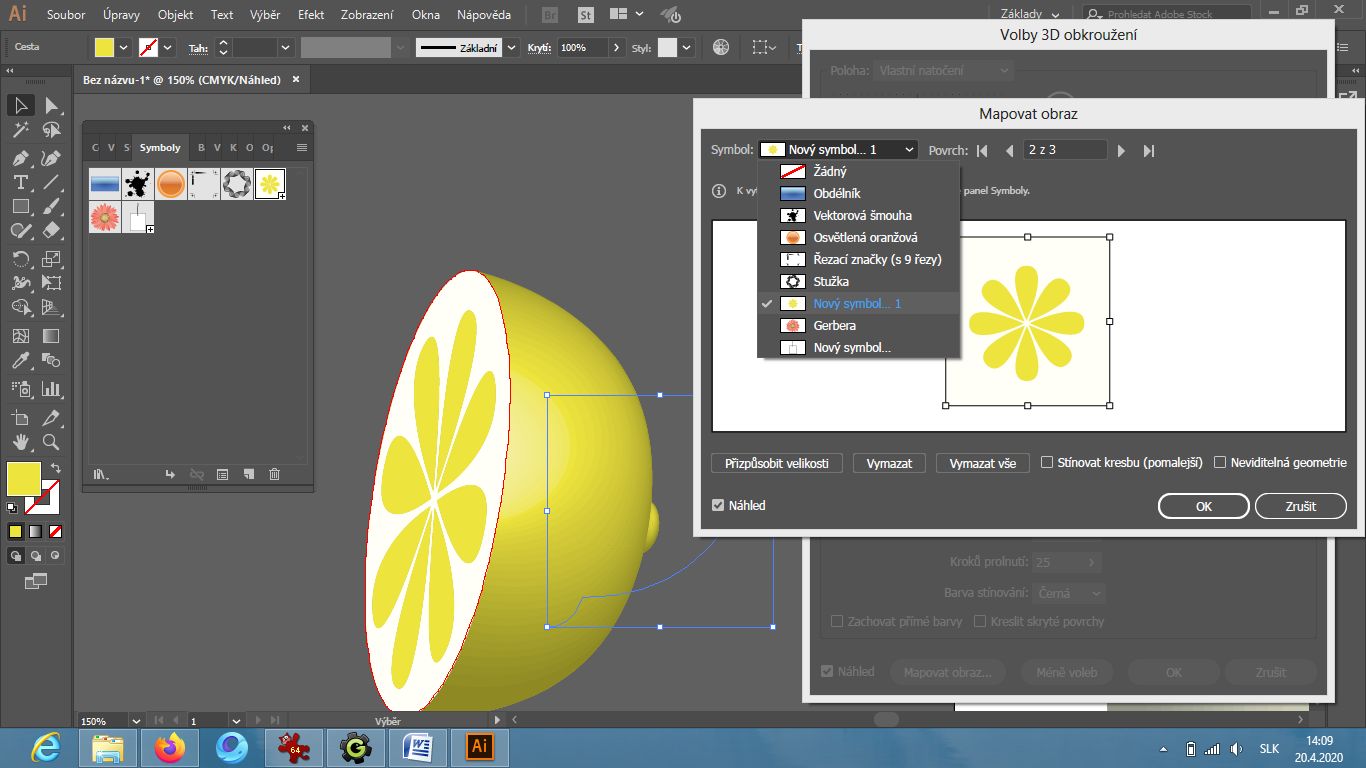
Task: Uncheck the Náhled checkbox
Action: tap(717, 505)
